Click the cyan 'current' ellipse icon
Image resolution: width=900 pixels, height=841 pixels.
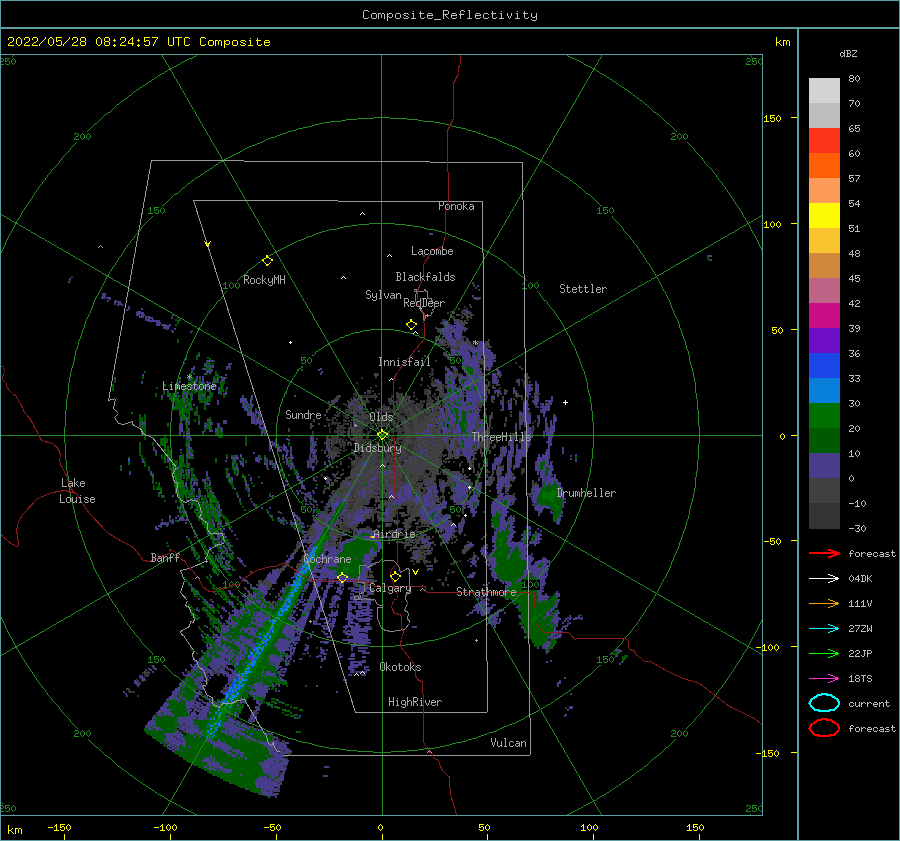point(824,703)
